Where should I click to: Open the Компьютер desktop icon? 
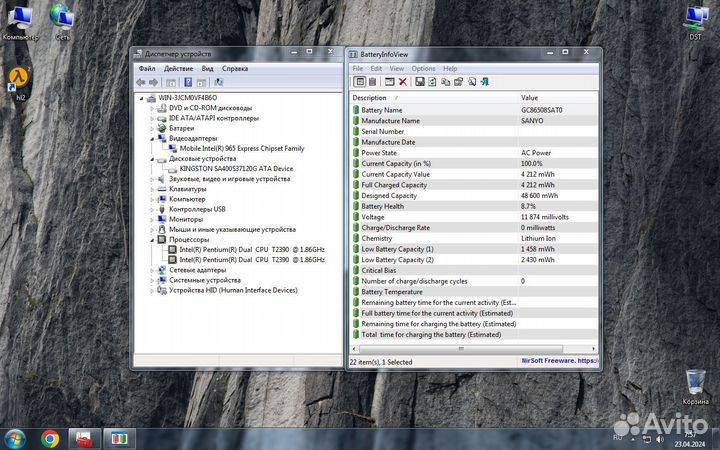tap(21, 22)
